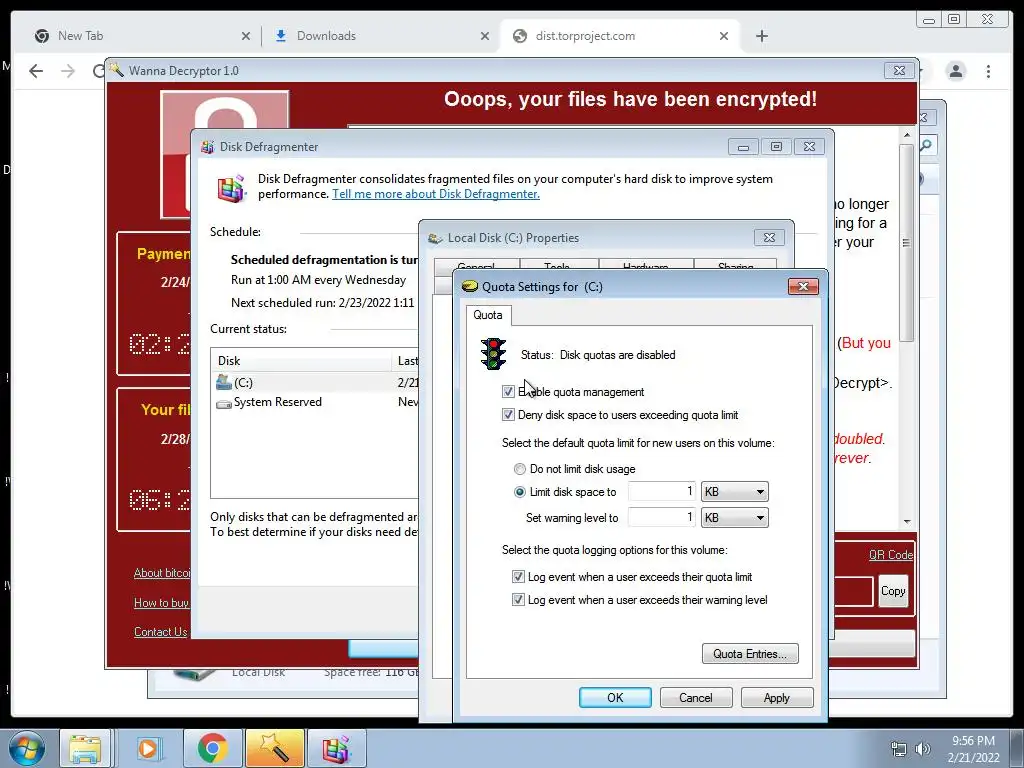Select Disk Defragmenter taskbar icon
1024x768 pixels.
point(337,748)
